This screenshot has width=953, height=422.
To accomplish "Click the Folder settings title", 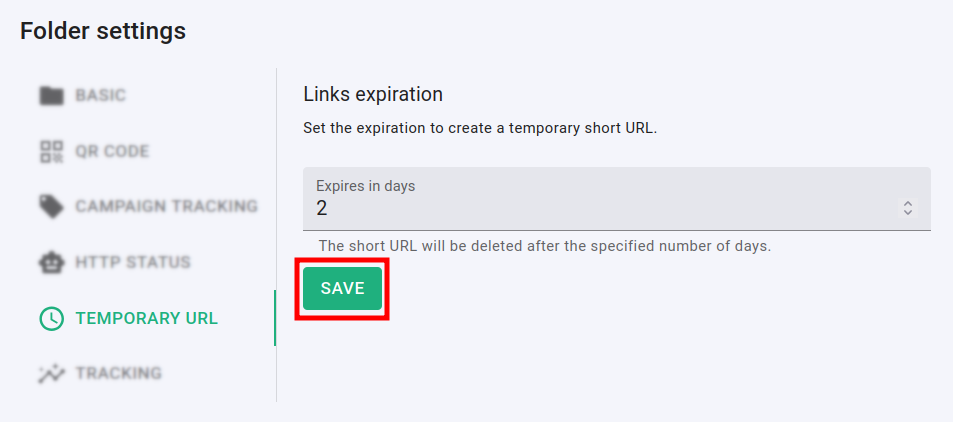I will click(x=103, y=31).
